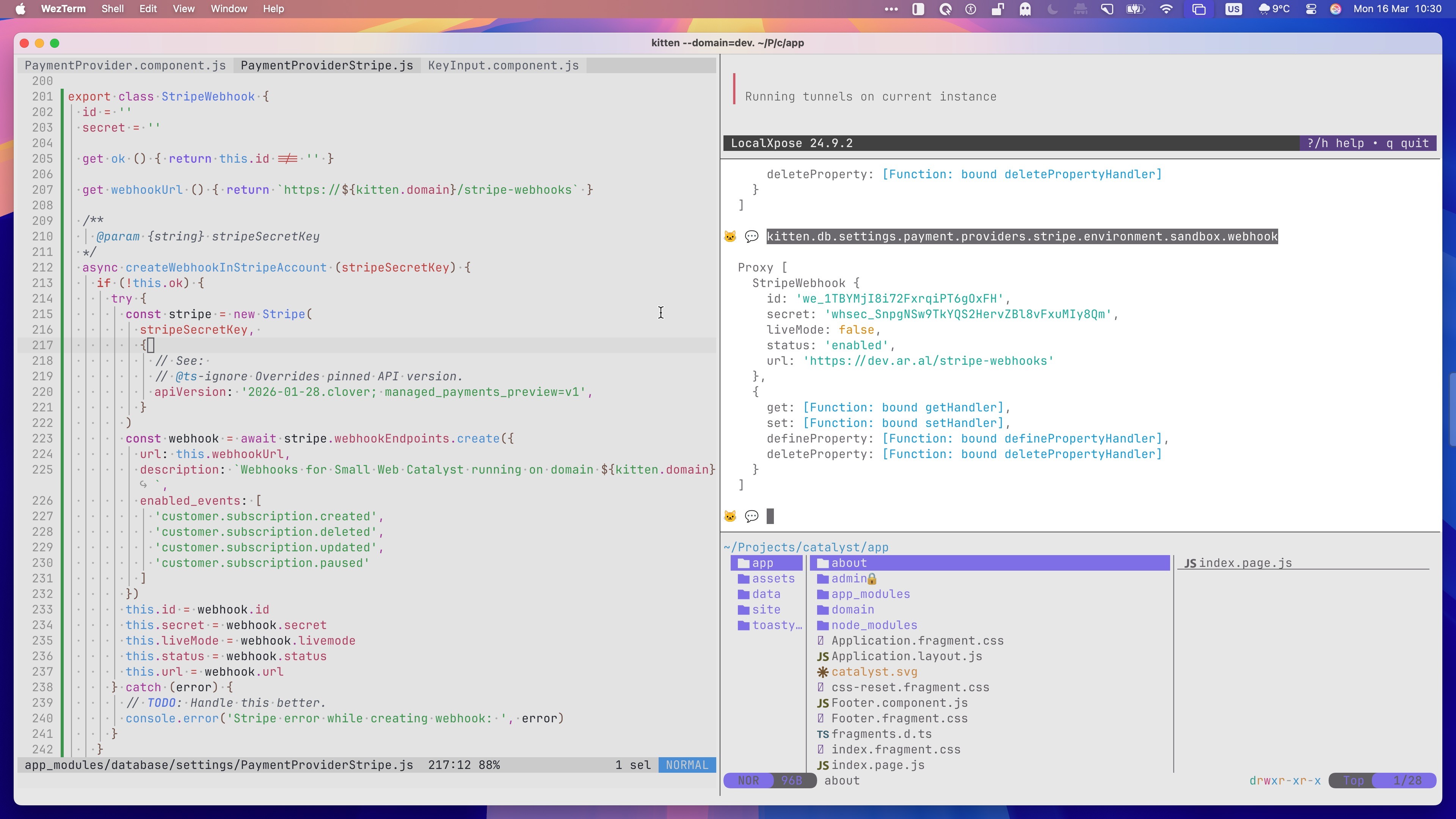The image size is (1456, 819).
Task: Switch the US keyboard input source
Action: (1233, 9)
